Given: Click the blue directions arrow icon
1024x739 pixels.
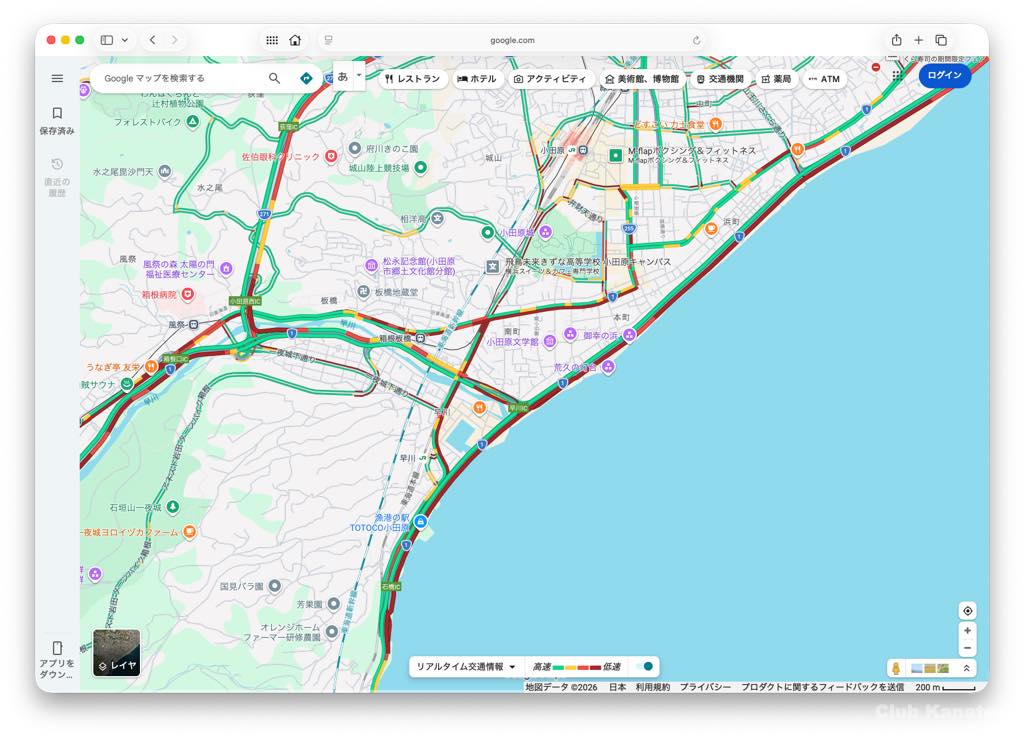Looking at the screenshot, I should pos(306,78).
